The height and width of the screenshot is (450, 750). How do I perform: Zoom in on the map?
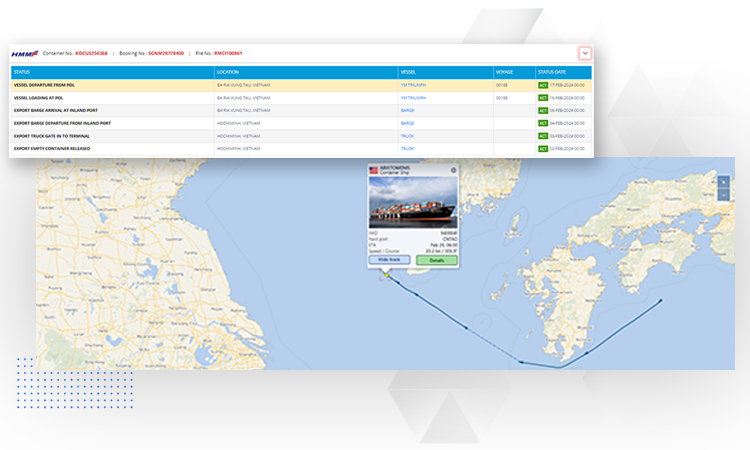[x=724, y=182]
